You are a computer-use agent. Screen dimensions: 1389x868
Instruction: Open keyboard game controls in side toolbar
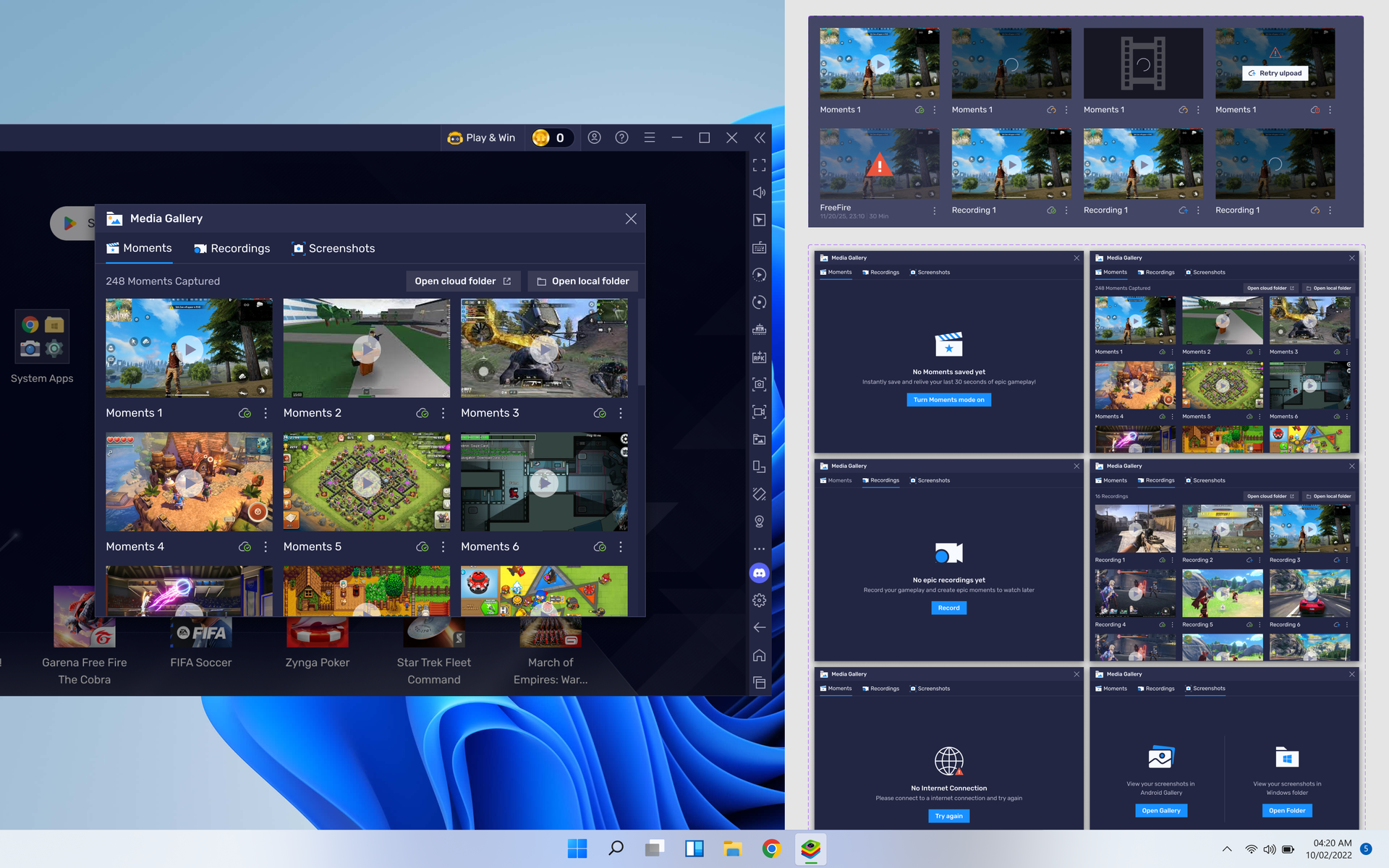(759, 247)
